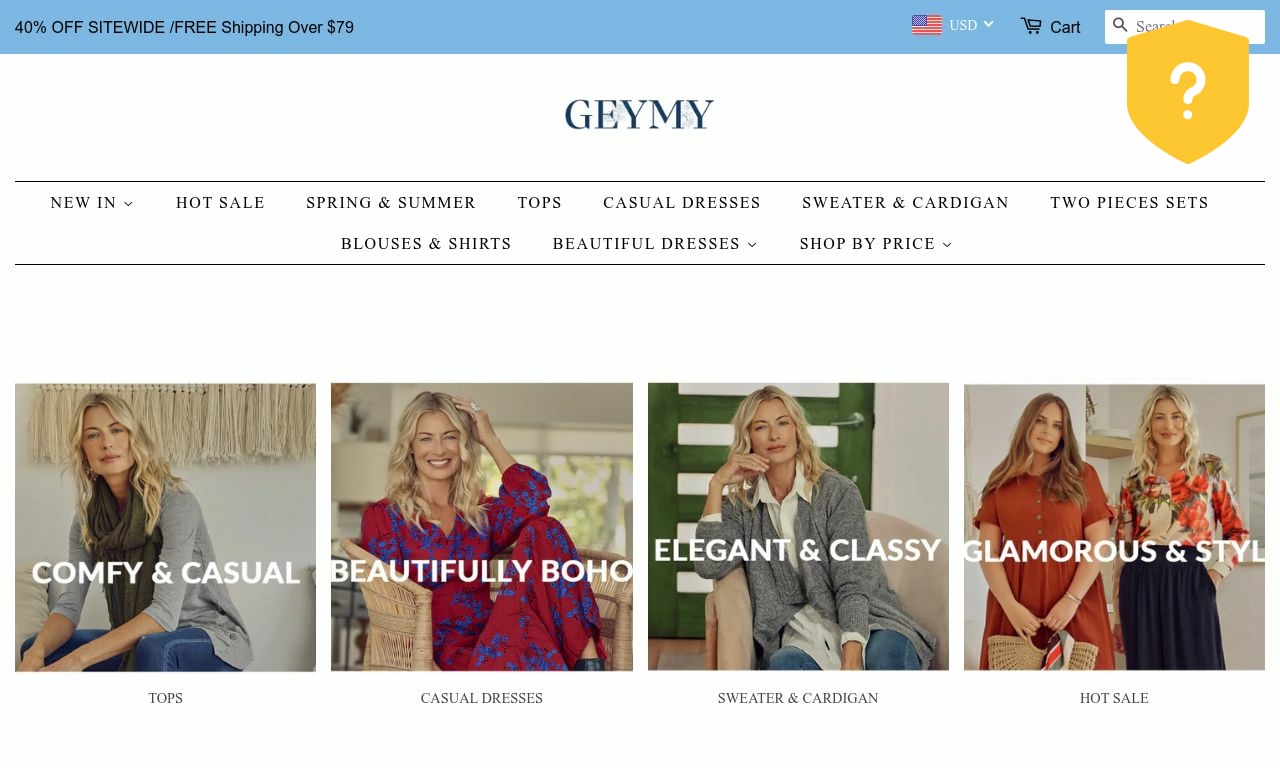This screenshot has height=768, width=1280.
Task: Click the US flag currency icon
Action: 927,25
